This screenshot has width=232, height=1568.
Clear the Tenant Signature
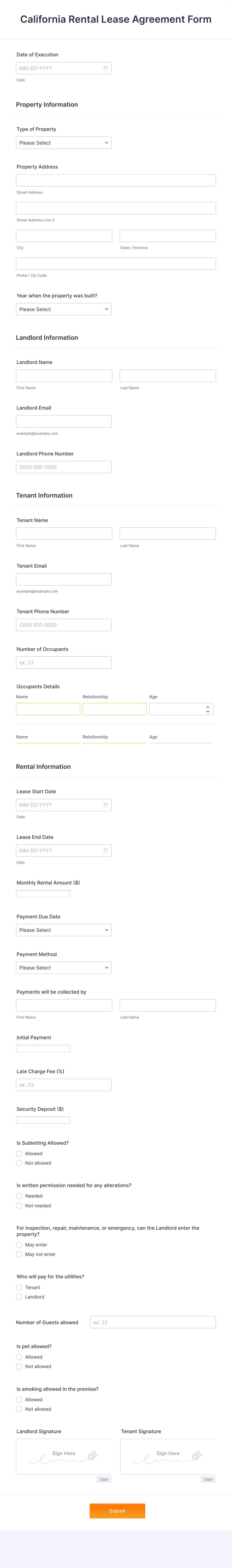(208, 1479)
